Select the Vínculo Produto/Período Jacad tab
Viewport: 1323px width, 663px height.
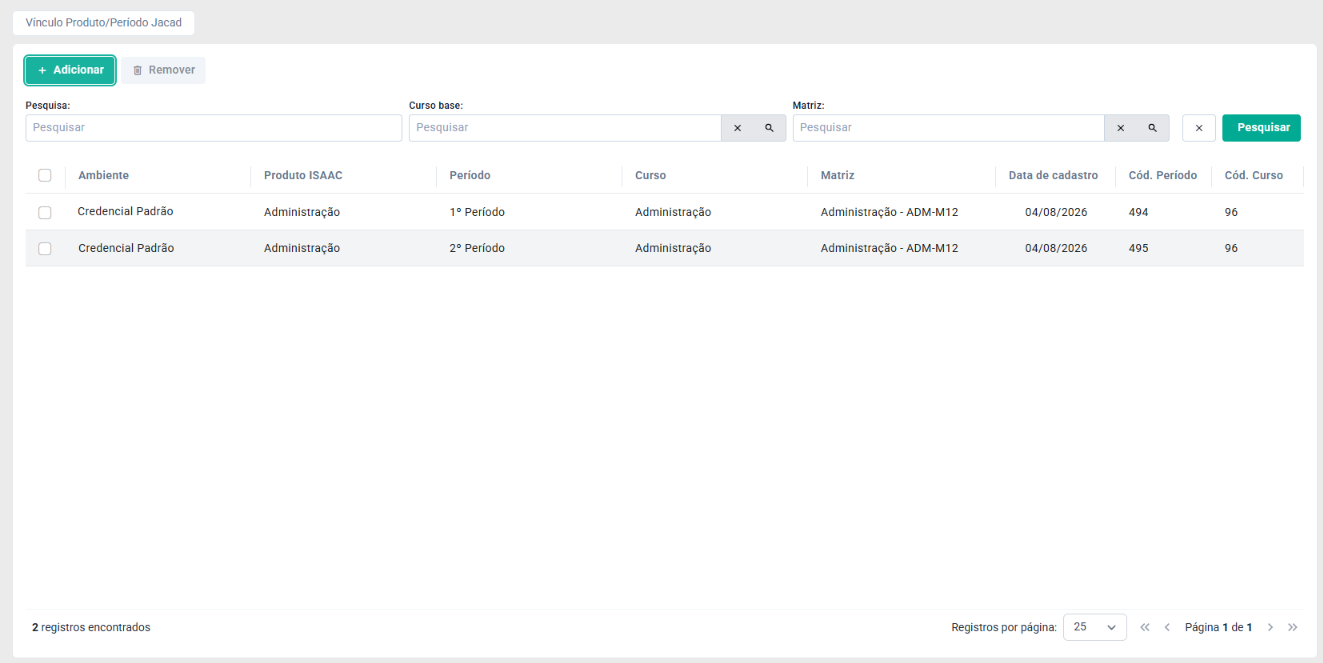pos(104,22)
